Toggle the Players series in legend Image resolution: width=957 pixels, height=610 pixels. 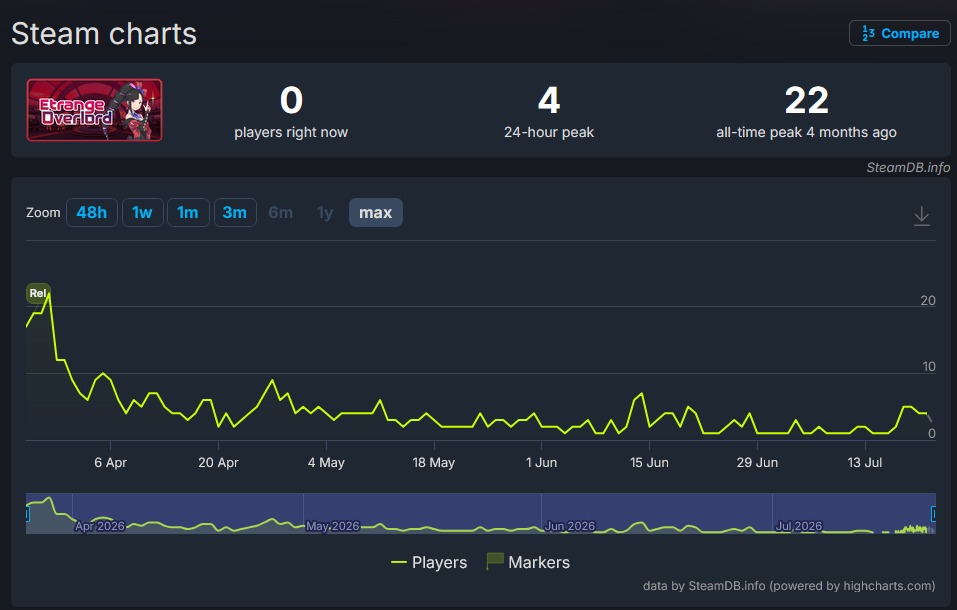tap(429, 562)
